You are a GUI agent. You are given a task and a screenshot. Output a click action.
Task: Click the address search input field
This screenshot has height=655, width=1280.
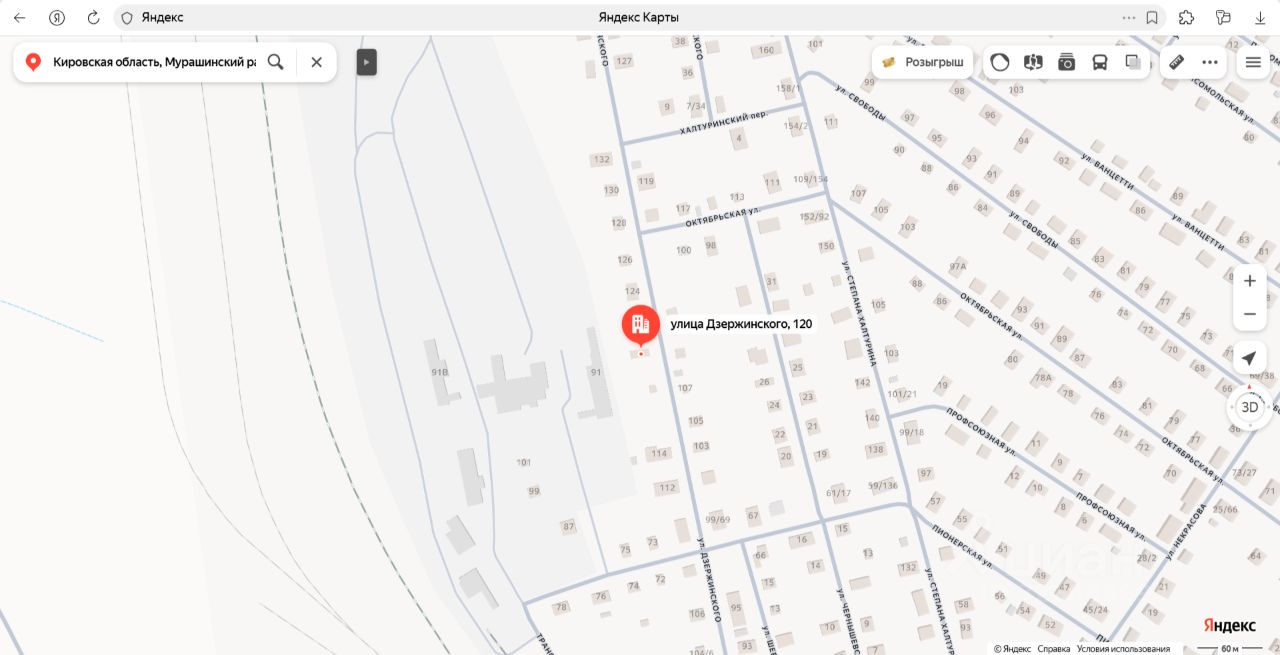(154, 62)
